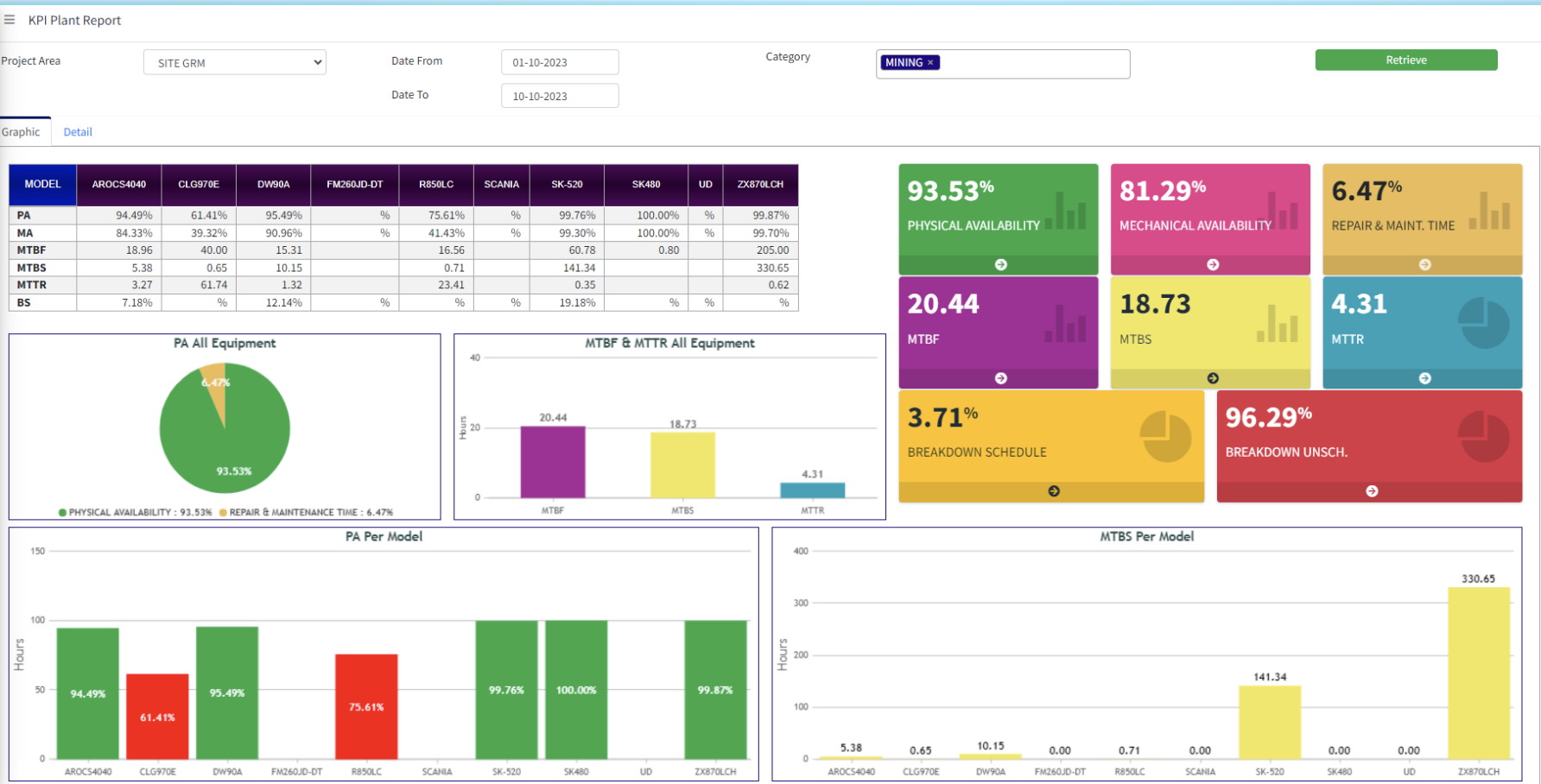
Task: Switch to the Detail tab
Action: click(x=78, y=132)
